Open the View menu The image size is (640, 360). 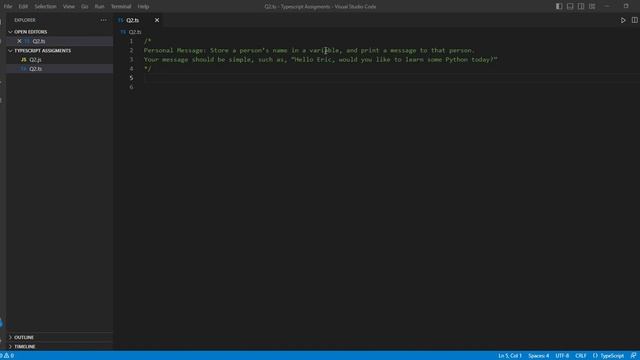69,7
